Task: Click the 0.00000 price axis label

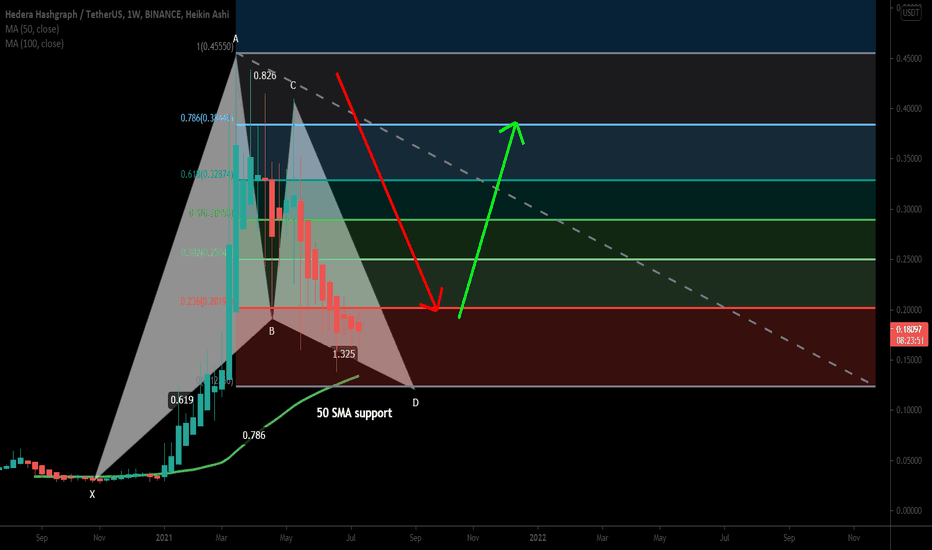Action: tap(909, 511)
